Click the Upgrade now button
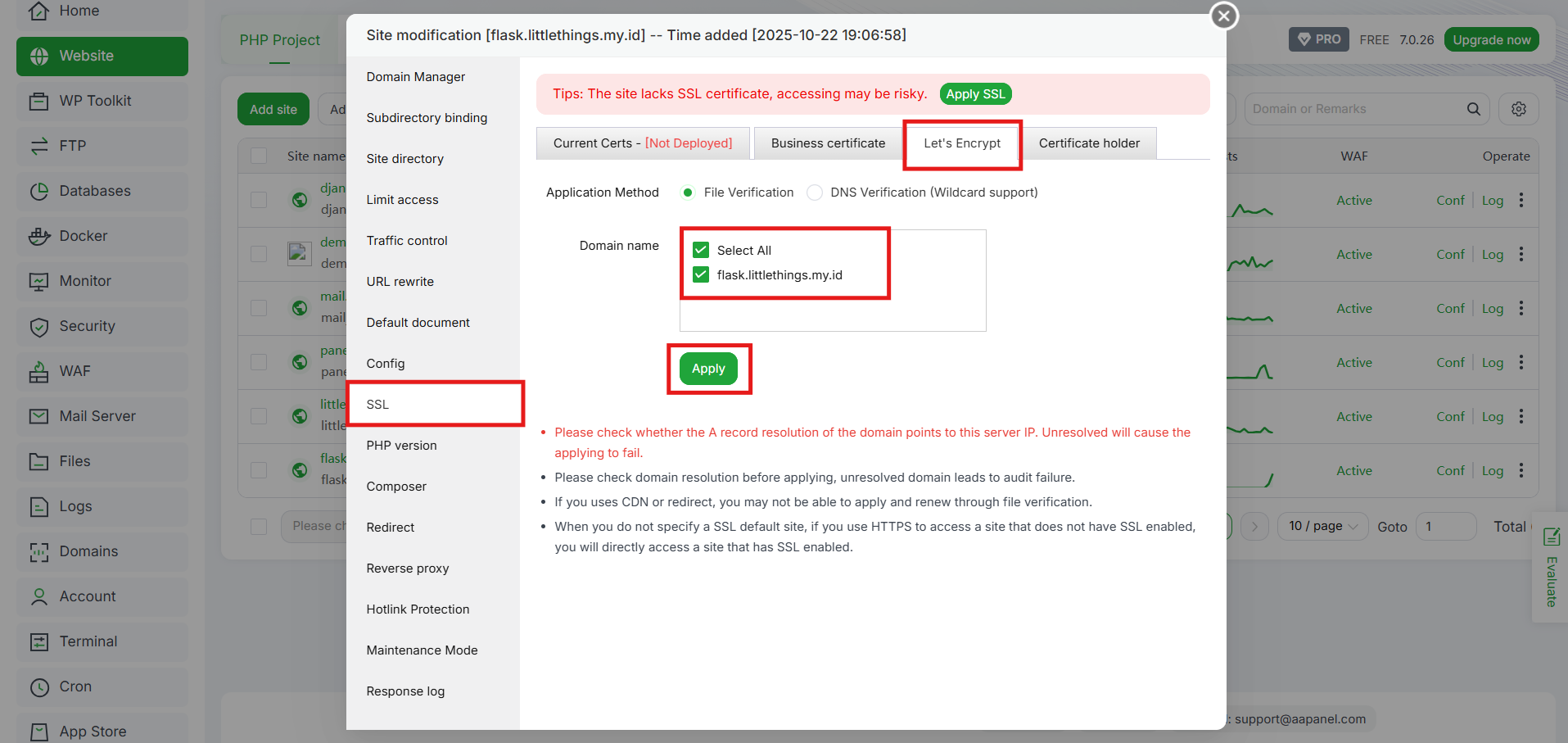The image size is (1568, 743). pos(1491,39)
